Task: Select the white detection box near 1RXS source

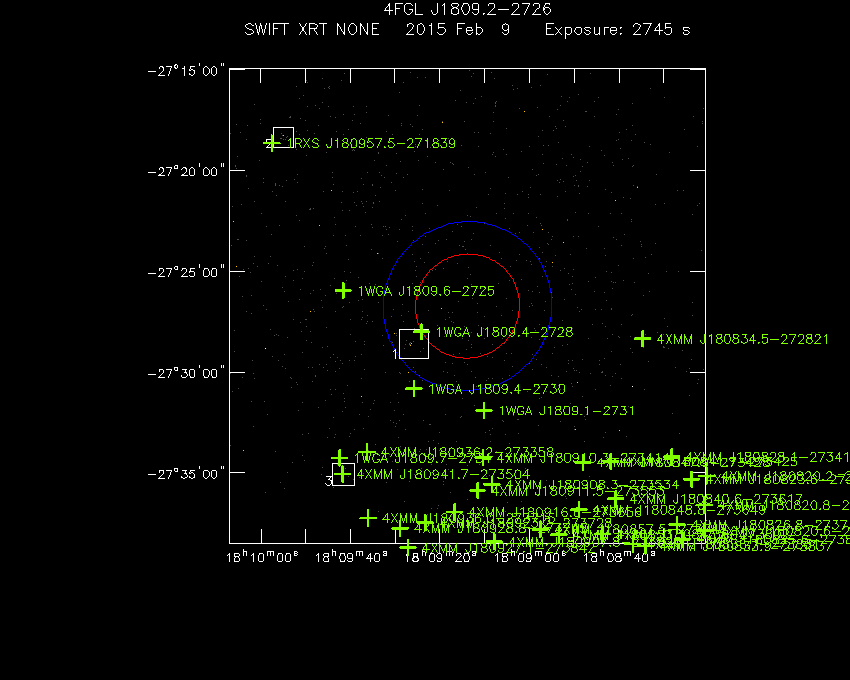Action: [x=284, y=138]
